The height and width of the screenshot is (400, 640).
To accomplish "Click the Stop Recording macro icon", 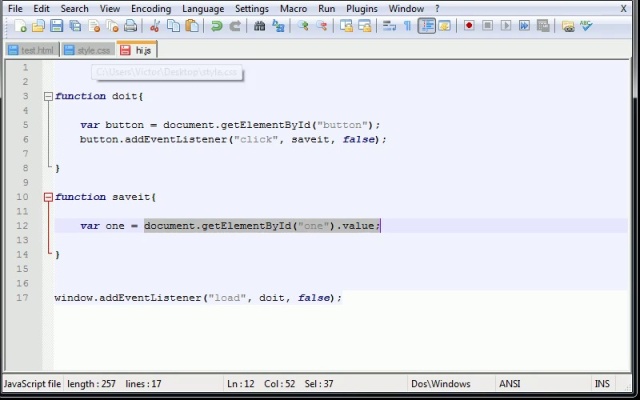I will click(x=487, y=26).
